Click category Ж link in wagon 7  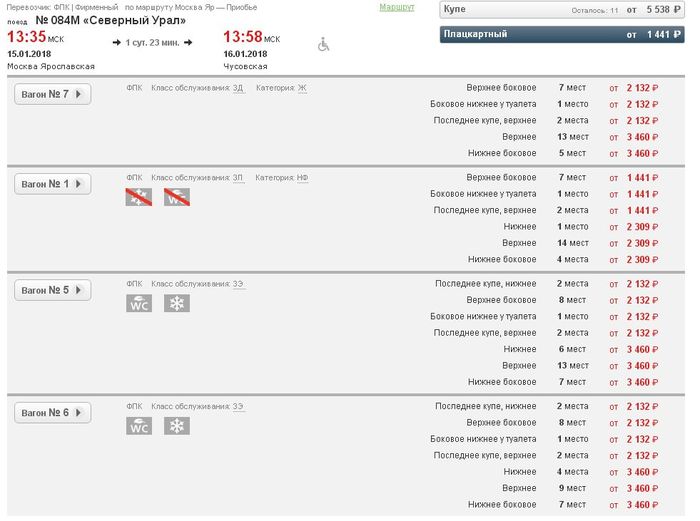point(302,88)
